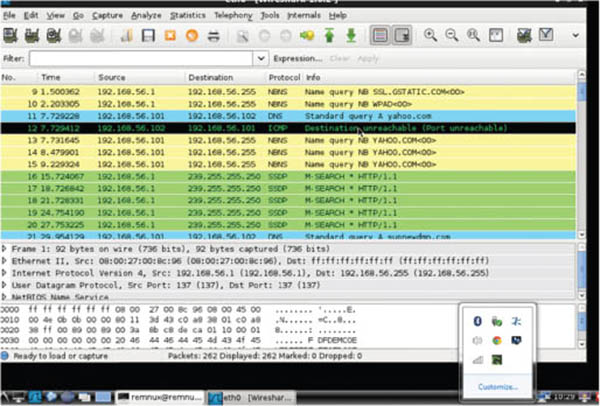Select packet 10 Name query NB WPAD

pyautogui.click(x=288, y=104)
